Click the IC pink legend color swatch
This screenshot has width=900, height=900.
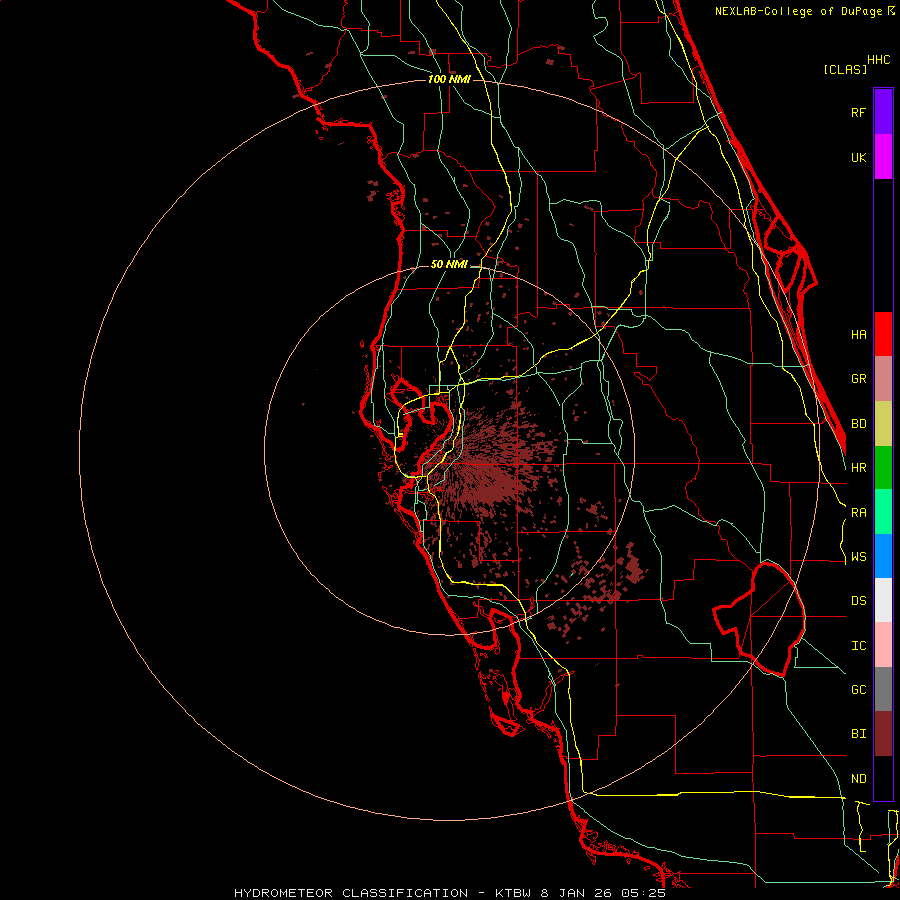[x=883, y=645]
